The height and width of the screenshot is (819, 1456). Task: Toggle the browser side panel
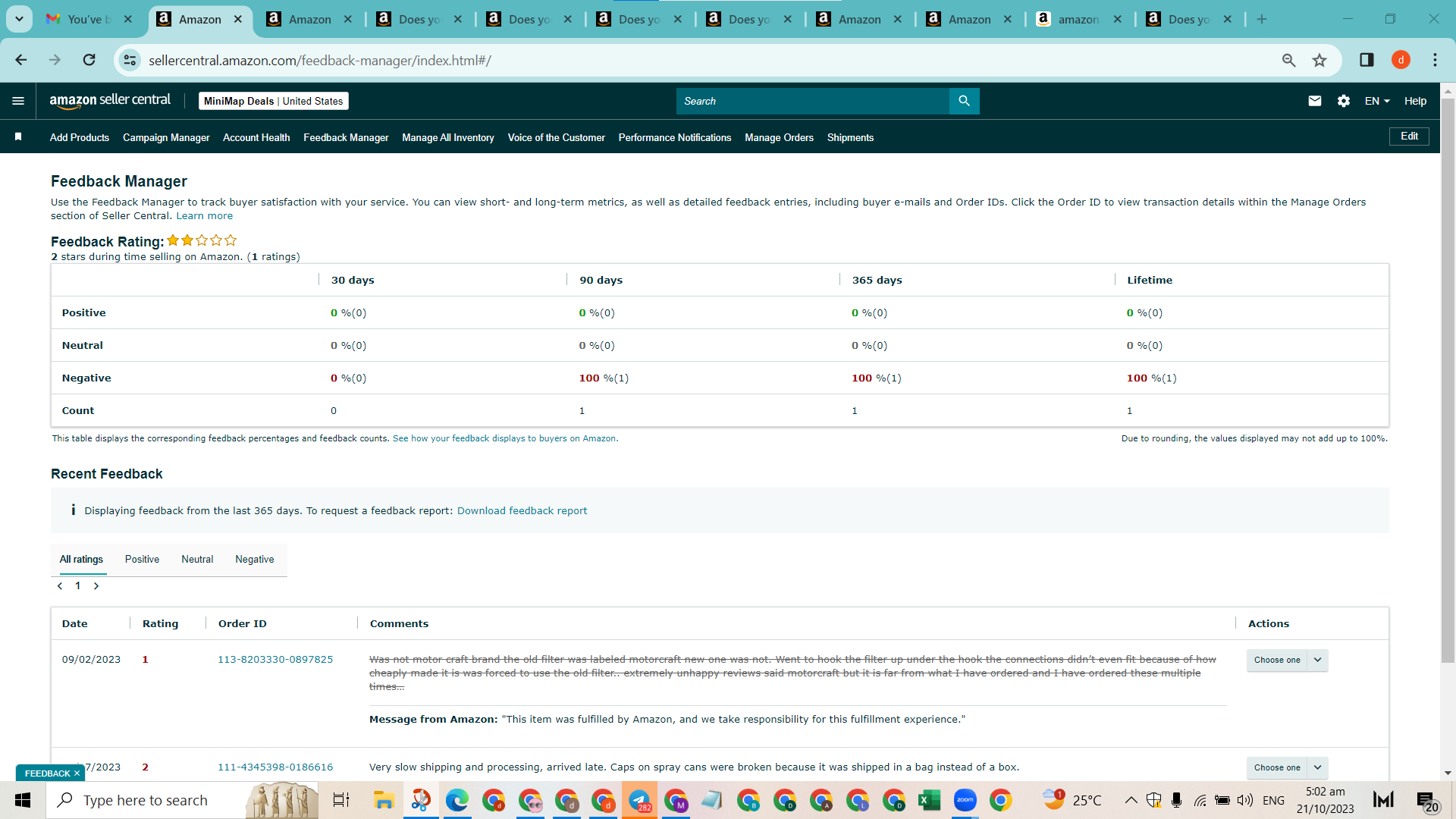click(1367, 60)
